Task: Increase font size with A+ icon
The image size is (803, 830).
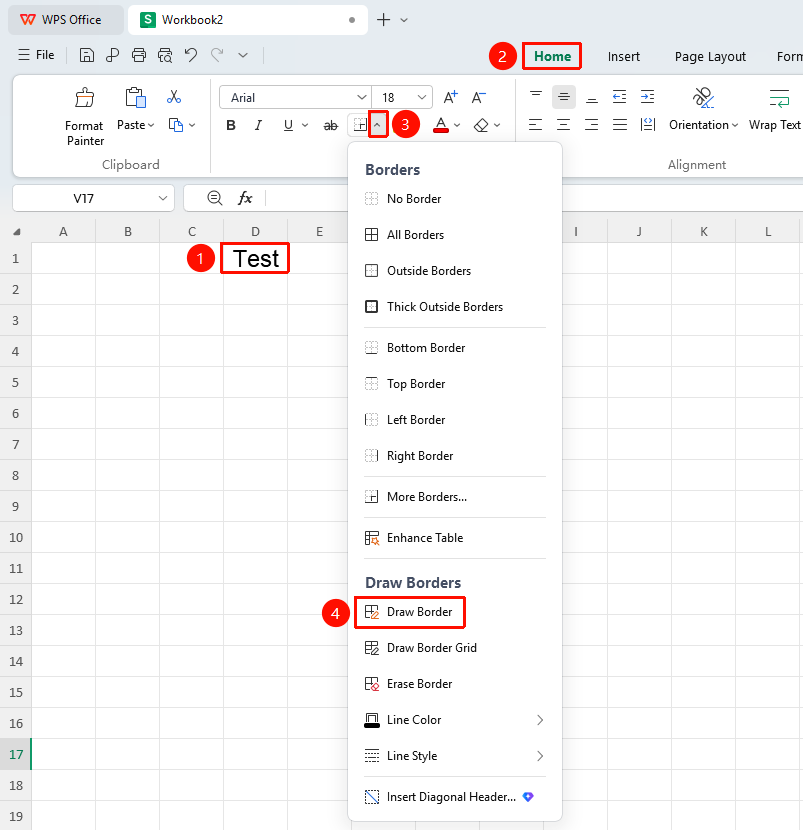Action: (x=450, y=97)
